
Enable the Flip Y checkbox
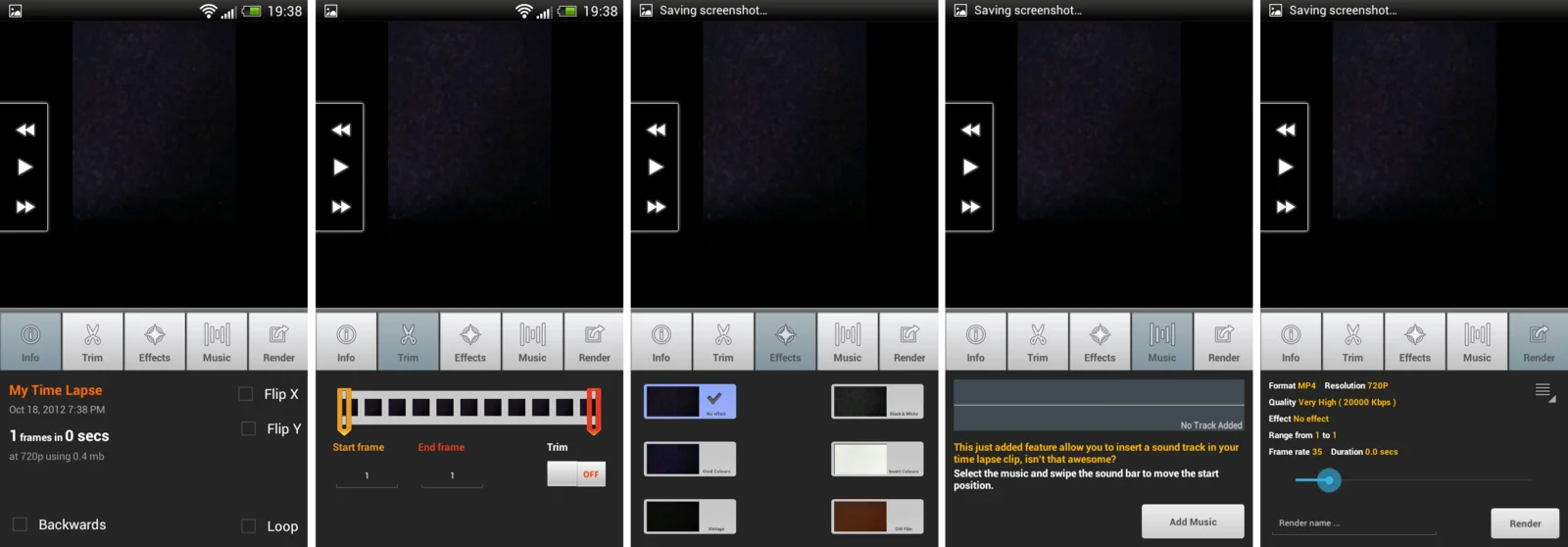tap(248, 428)
